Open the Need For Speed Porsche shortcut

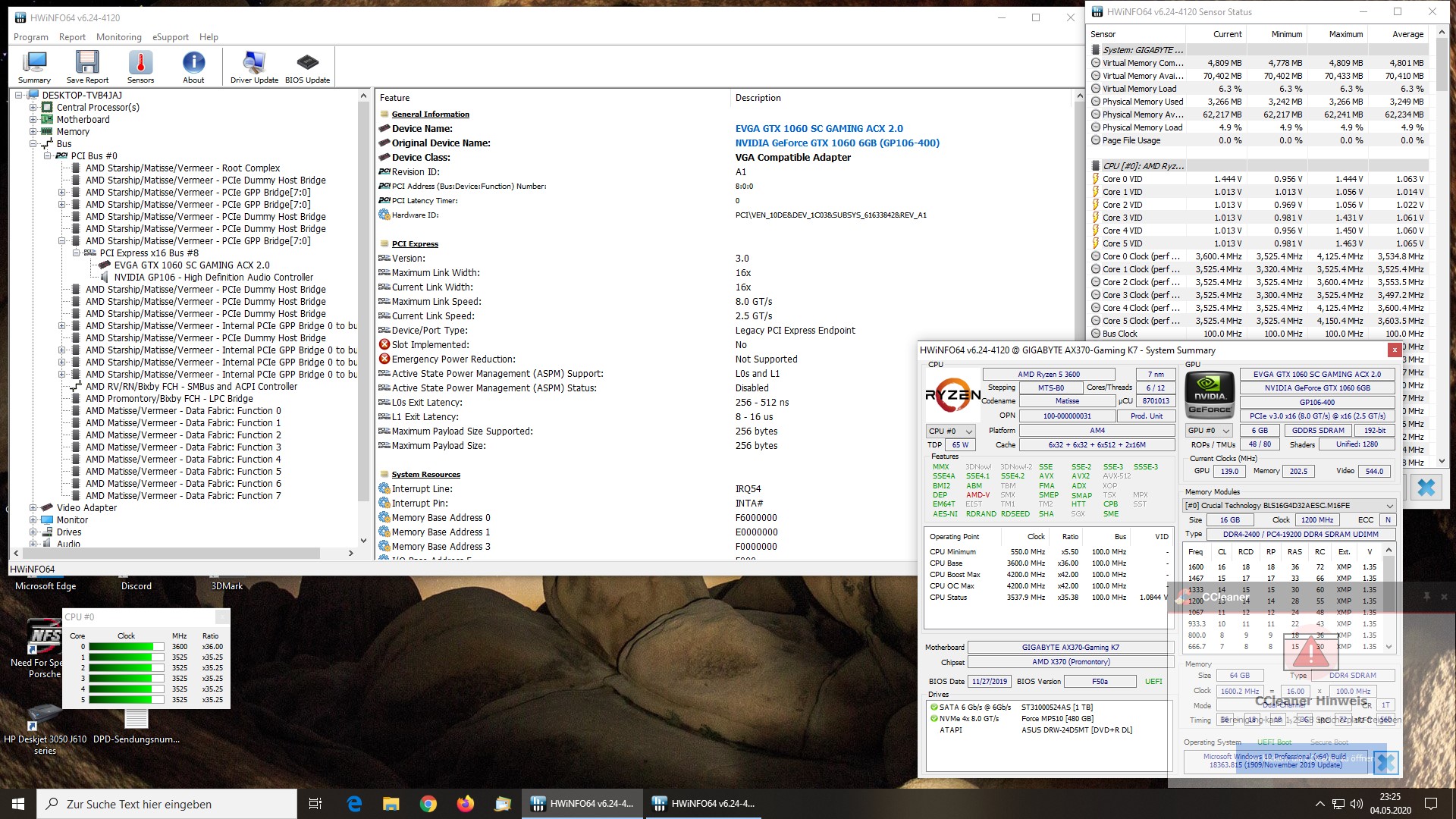[x=44, y=648]
